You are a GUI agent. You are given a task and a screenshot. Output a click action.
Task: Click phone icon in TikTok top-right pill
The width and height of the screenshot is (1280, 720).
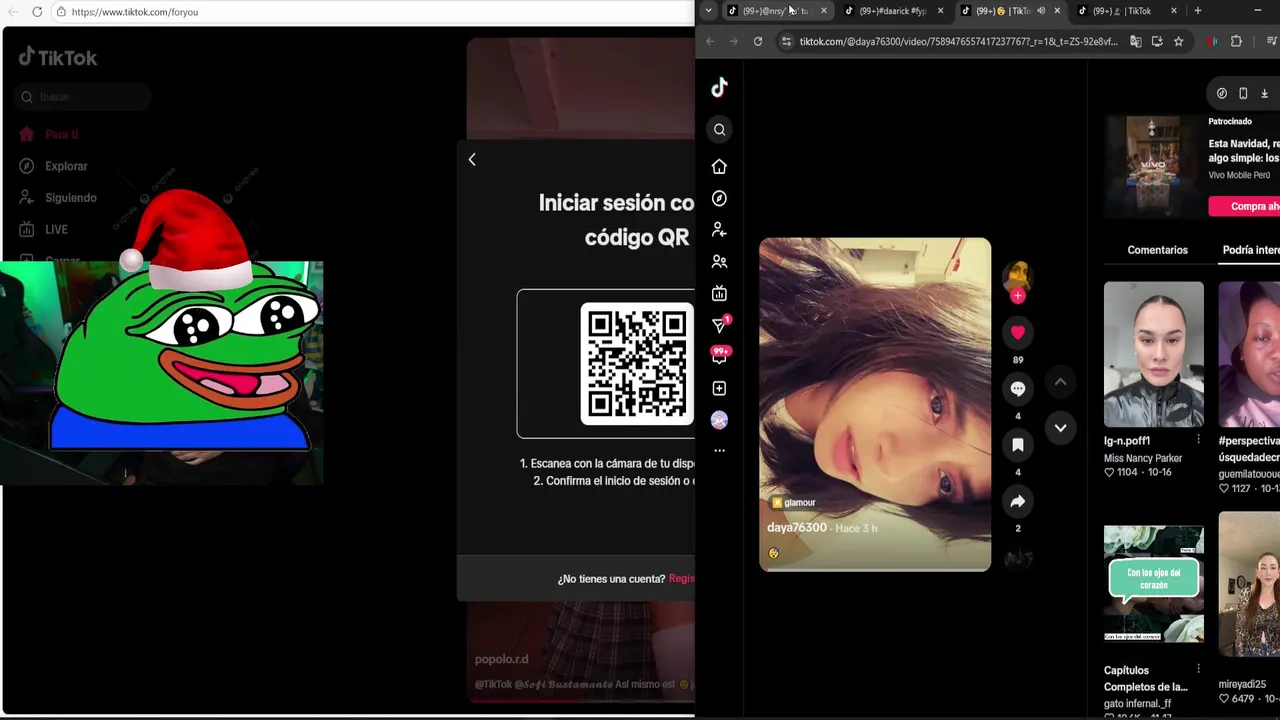click(1243, 93)
